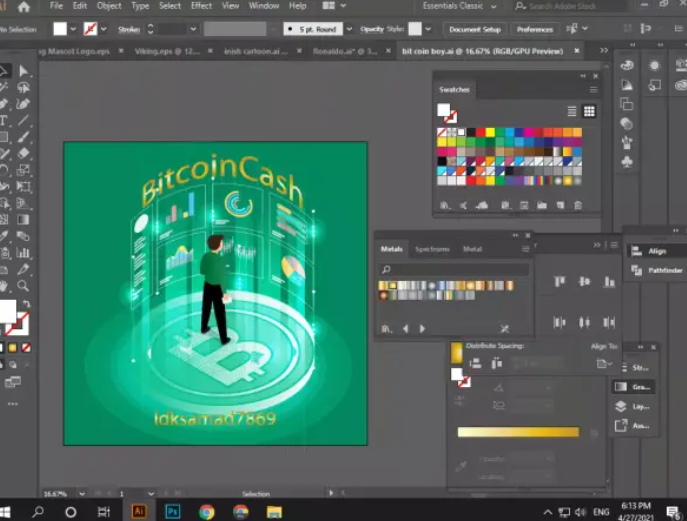
Task: Click Horizontal Distribute Space icon
Action: (x=497, y=363)
